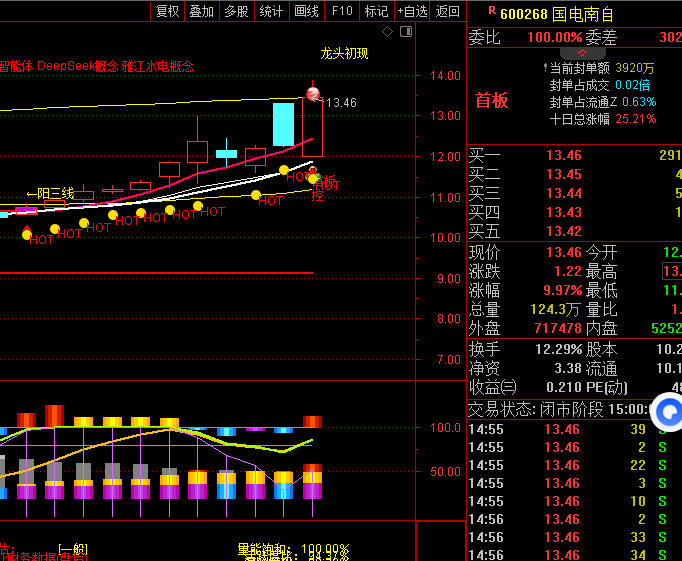Click the first HOT flame marker on chart

coord(27,233)
